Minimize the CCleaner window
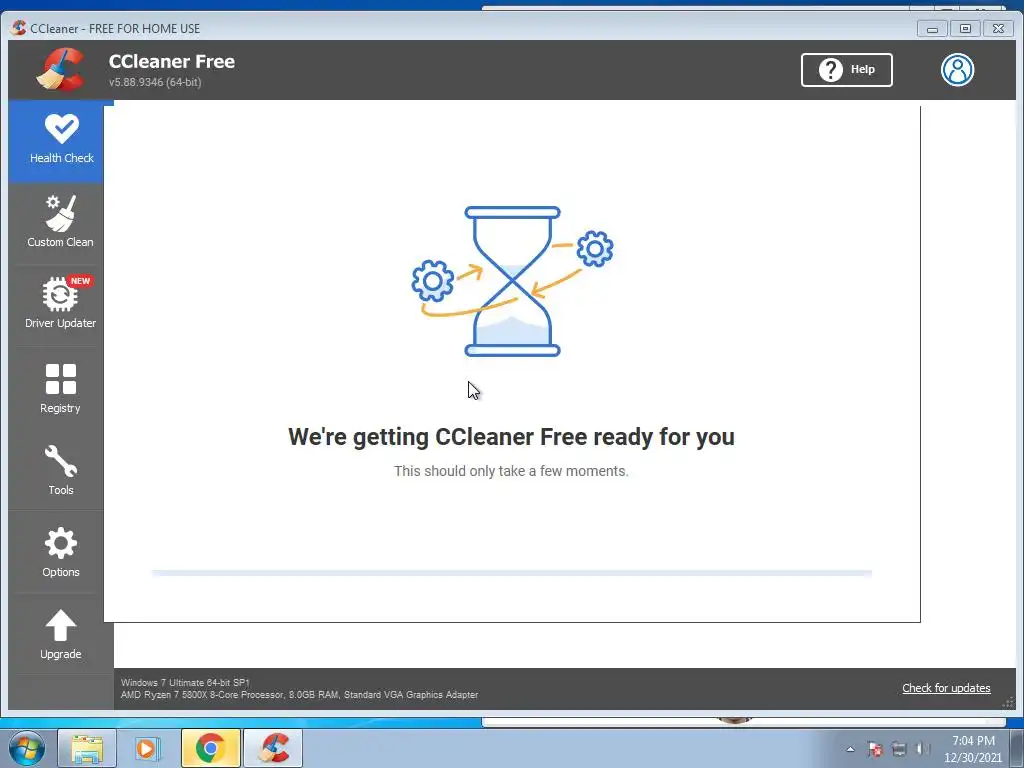Image resolution: width=1024 pixels, height=768 pixels. pos(932,29)
